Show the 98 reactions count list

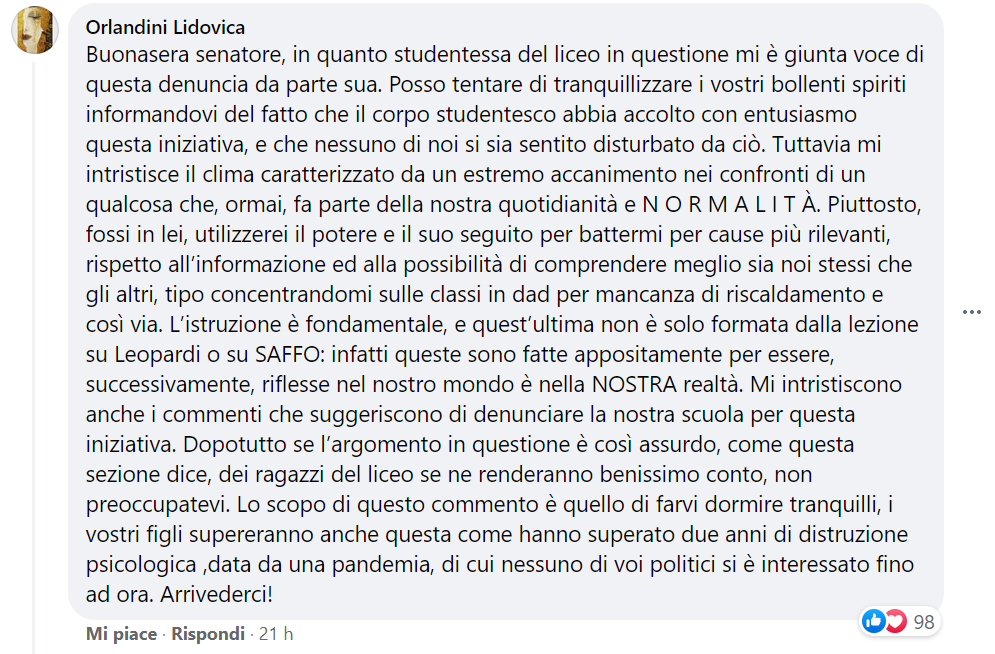point(924,622)
